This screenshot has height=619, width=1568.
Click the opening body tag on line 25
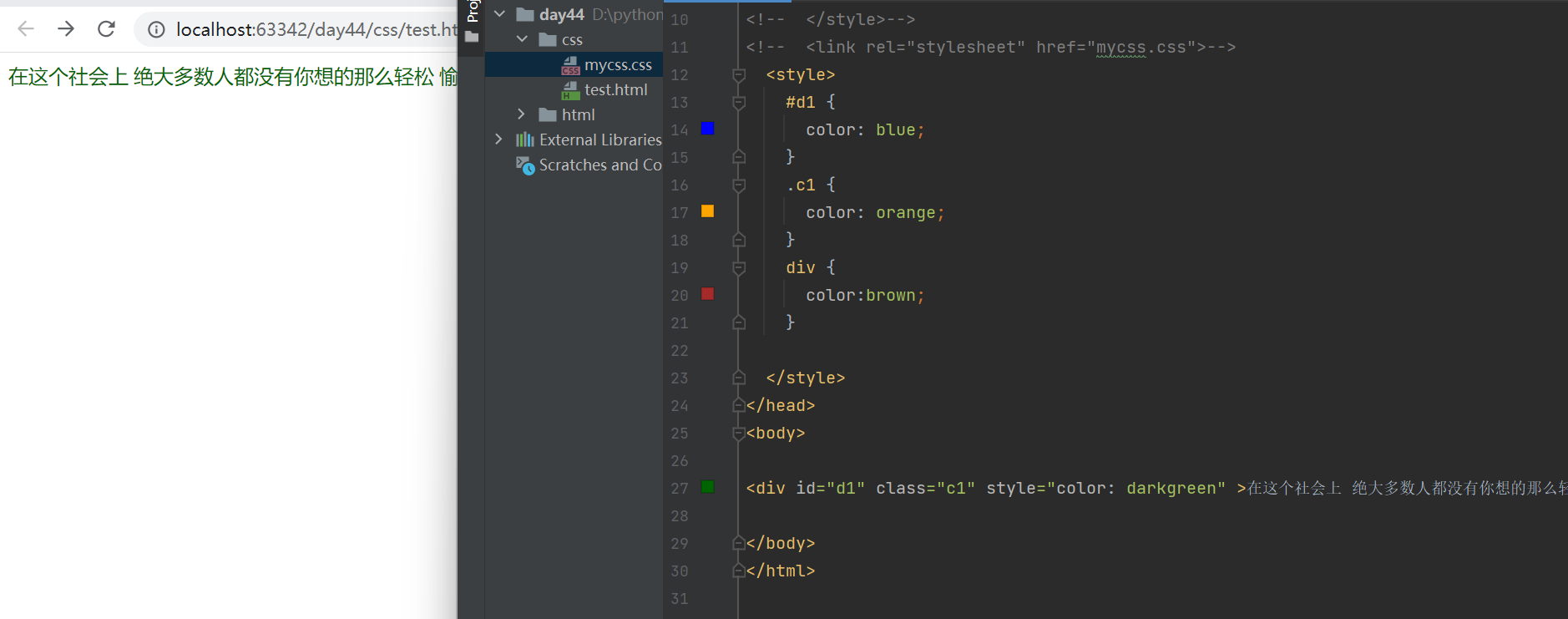click(x=776, y=434)
